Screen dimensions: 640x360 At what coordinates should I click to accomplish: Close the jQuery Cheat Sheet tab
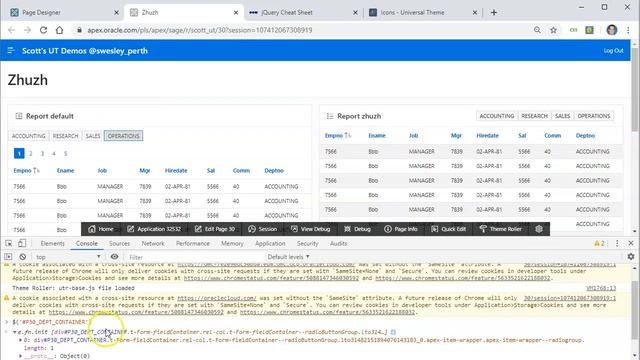(356, 13)
